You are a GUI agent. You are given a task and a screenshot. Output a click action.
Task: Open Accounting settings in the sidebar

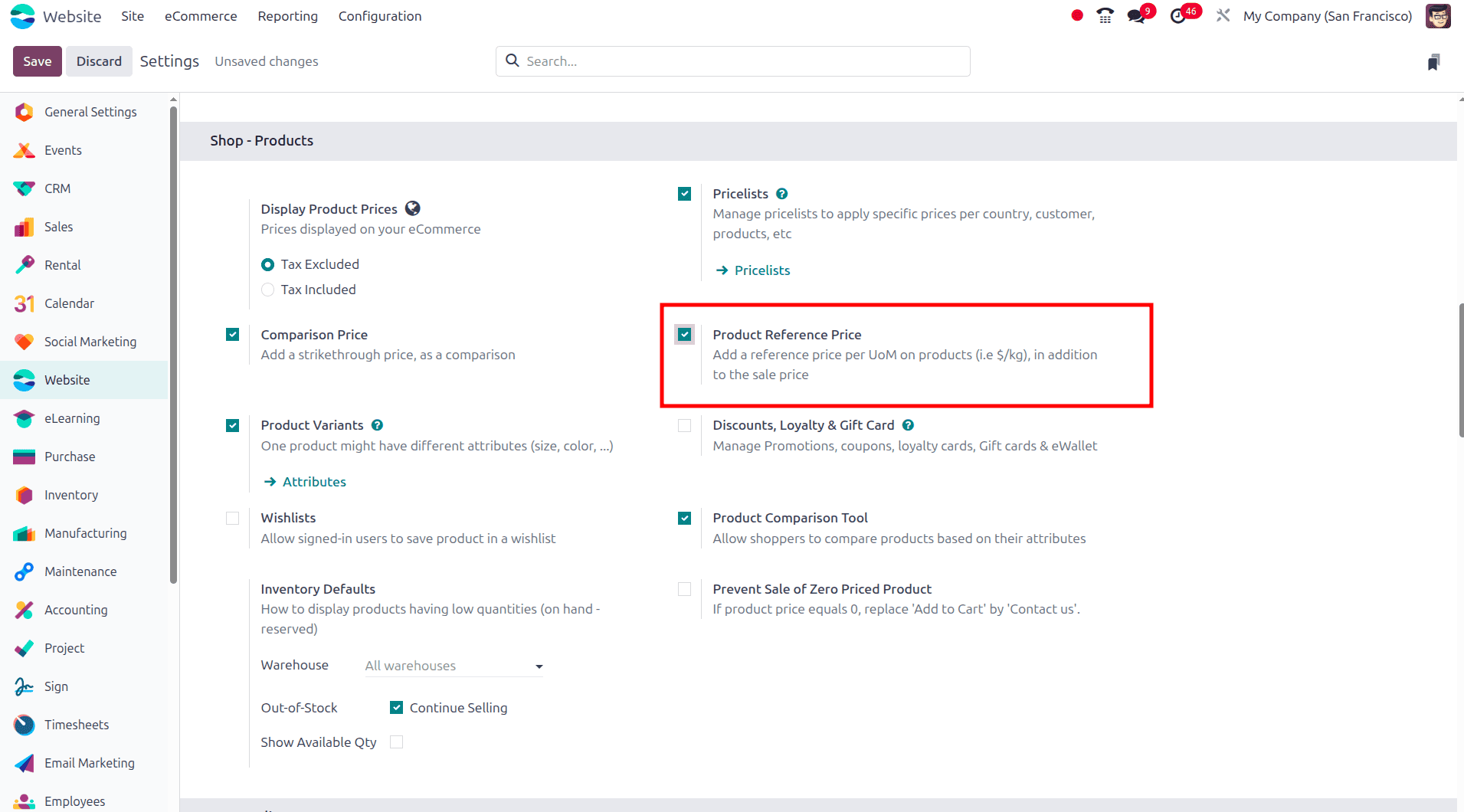pos(84,610)
